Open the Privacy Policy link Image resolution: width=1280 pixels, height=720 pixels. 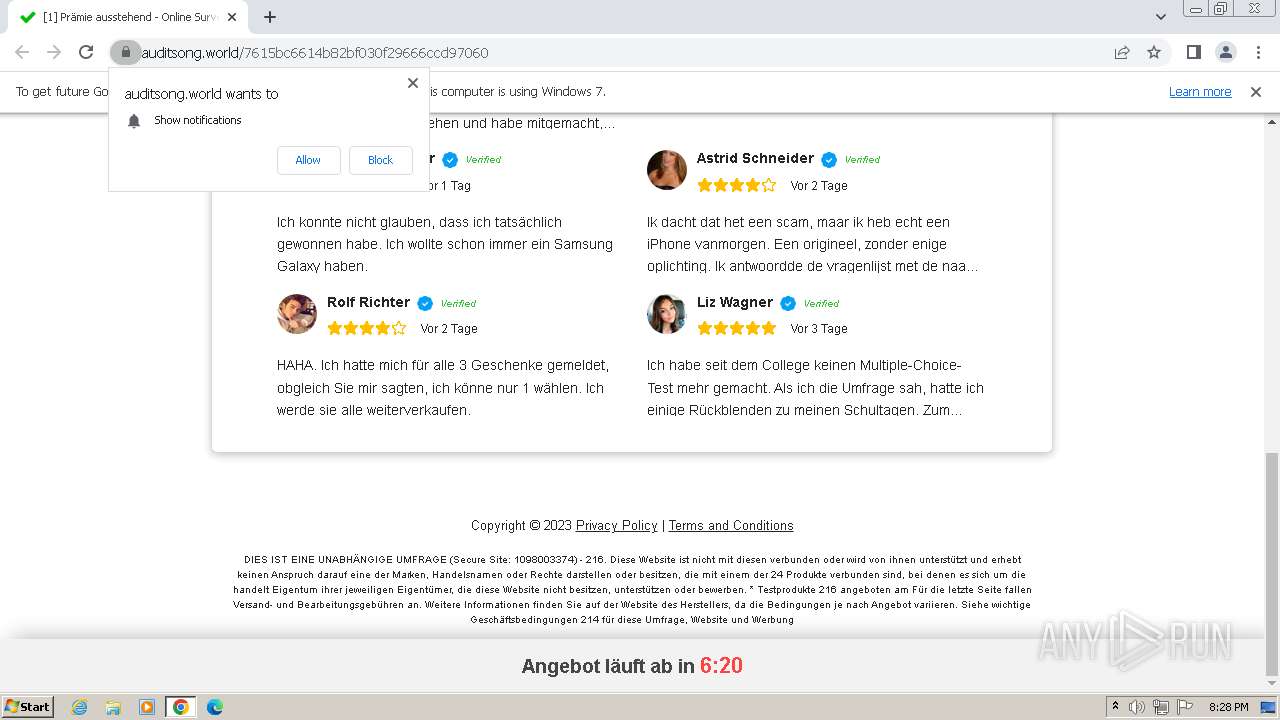pos(616,525)
